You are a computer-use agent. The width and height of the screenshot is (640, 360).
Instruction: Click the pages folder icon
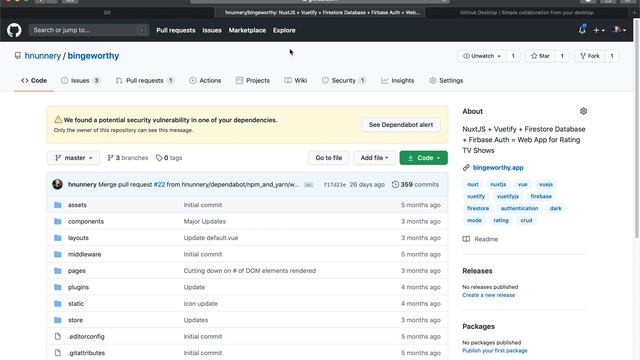tap(58, 271)
